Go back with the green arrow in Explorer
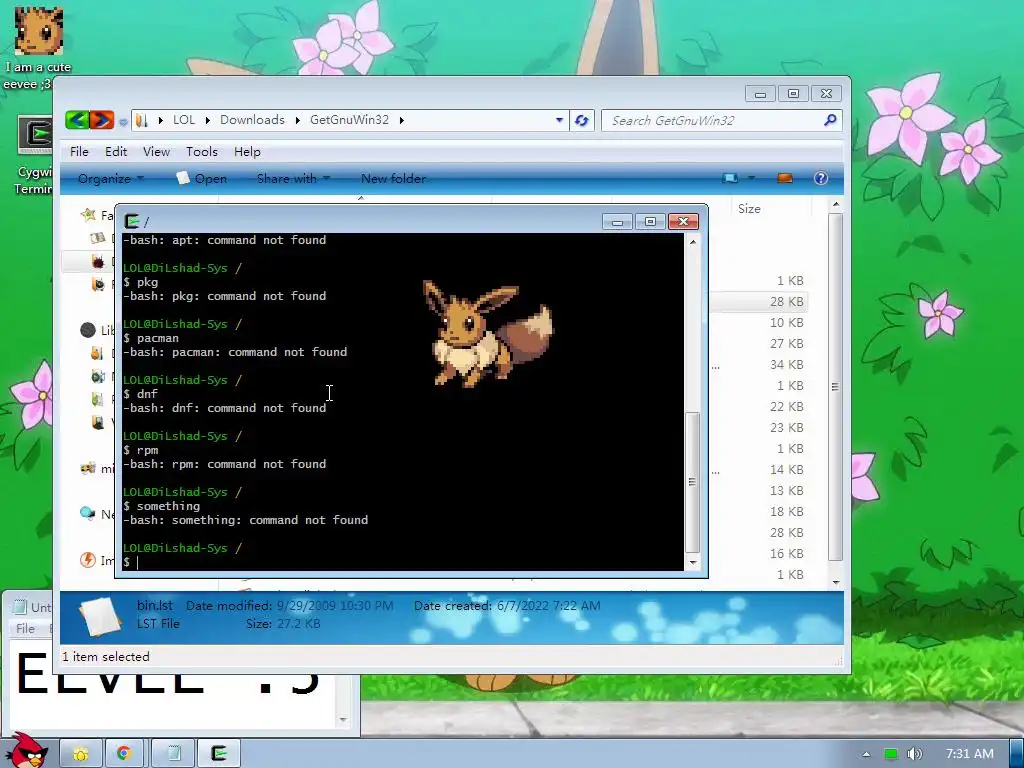This screenshot has width=1024, height=768. pos(77,120)
